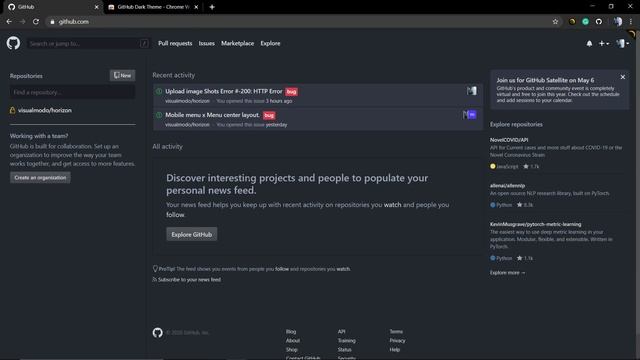Open Pull requests in the header

pos(175,43)
